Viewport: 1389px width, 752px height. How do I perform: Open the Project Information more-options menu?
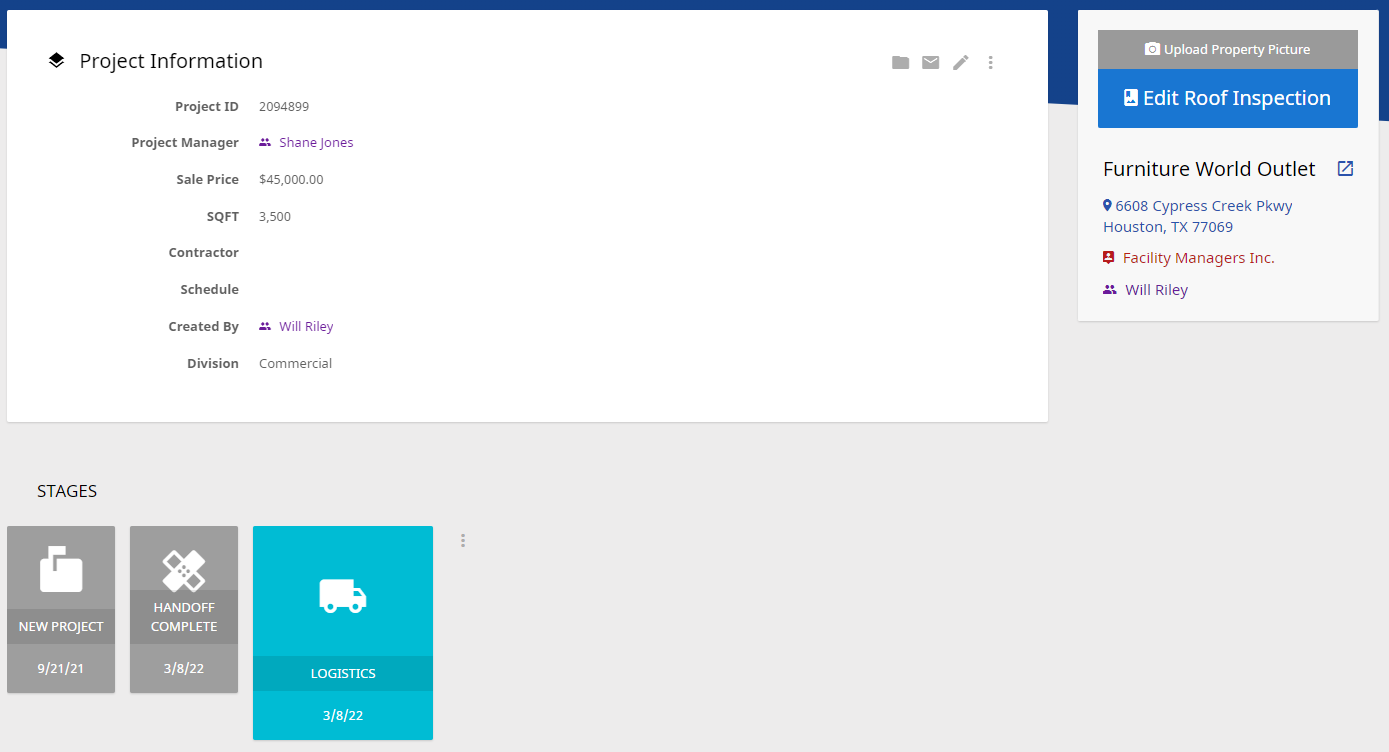[991, 62]
